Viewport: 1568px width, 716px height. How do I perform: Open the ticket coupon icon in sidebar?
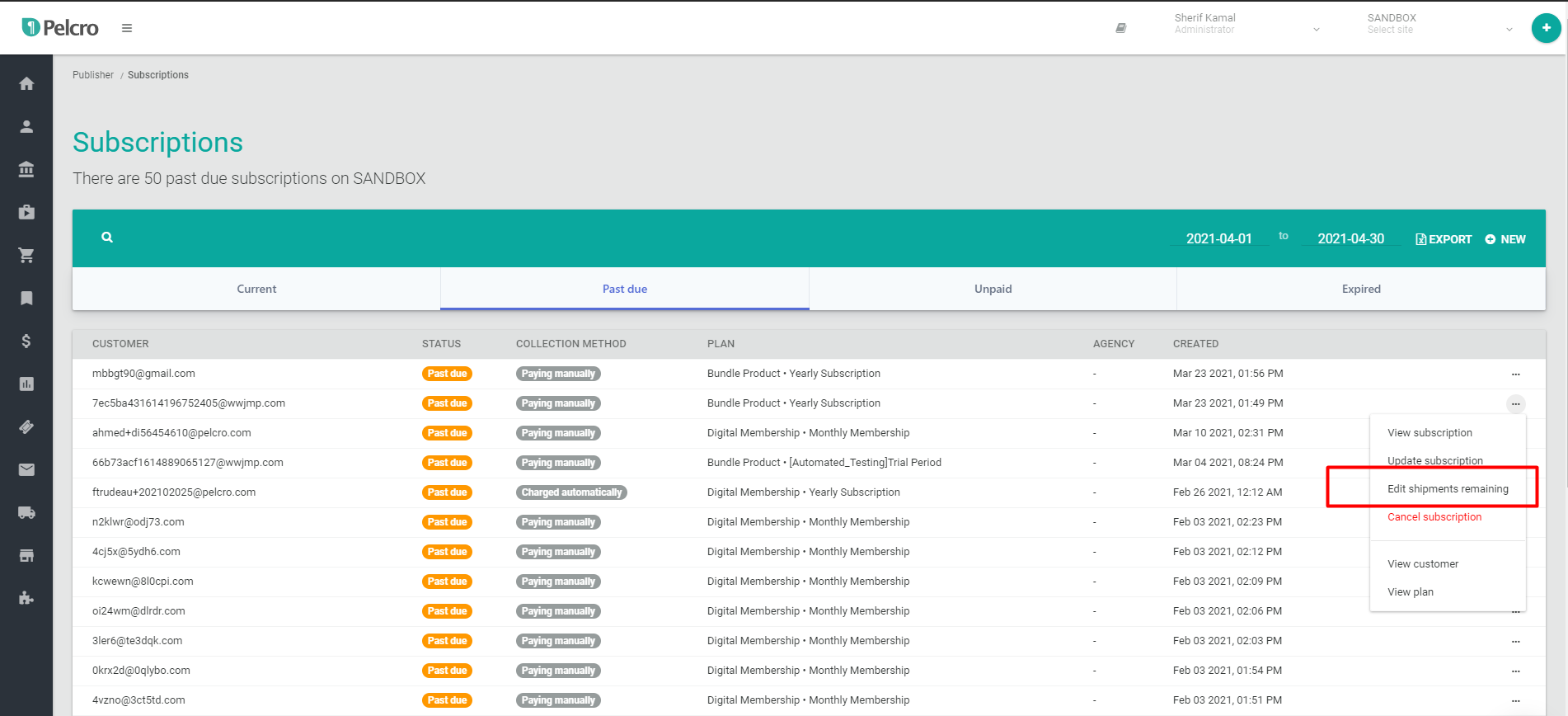(26, 426)
